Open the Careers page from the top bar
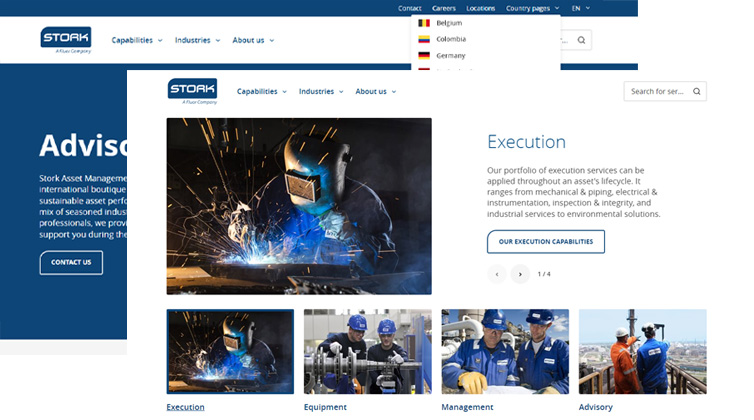Screen dimensions: 754x420 [443, 8]
